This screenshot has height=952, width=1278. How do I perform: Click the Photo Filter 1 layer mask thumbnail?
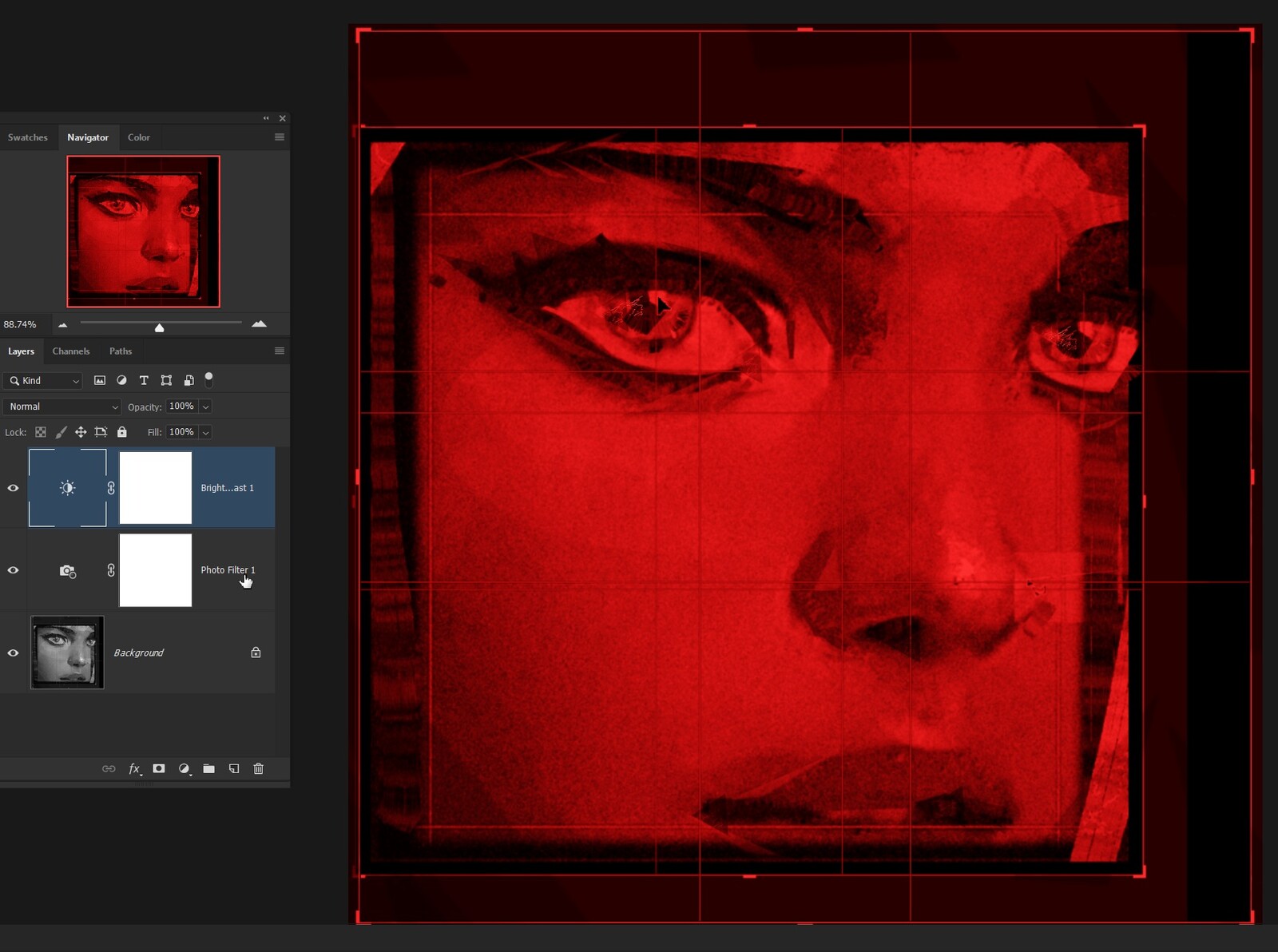coord(156,570)
